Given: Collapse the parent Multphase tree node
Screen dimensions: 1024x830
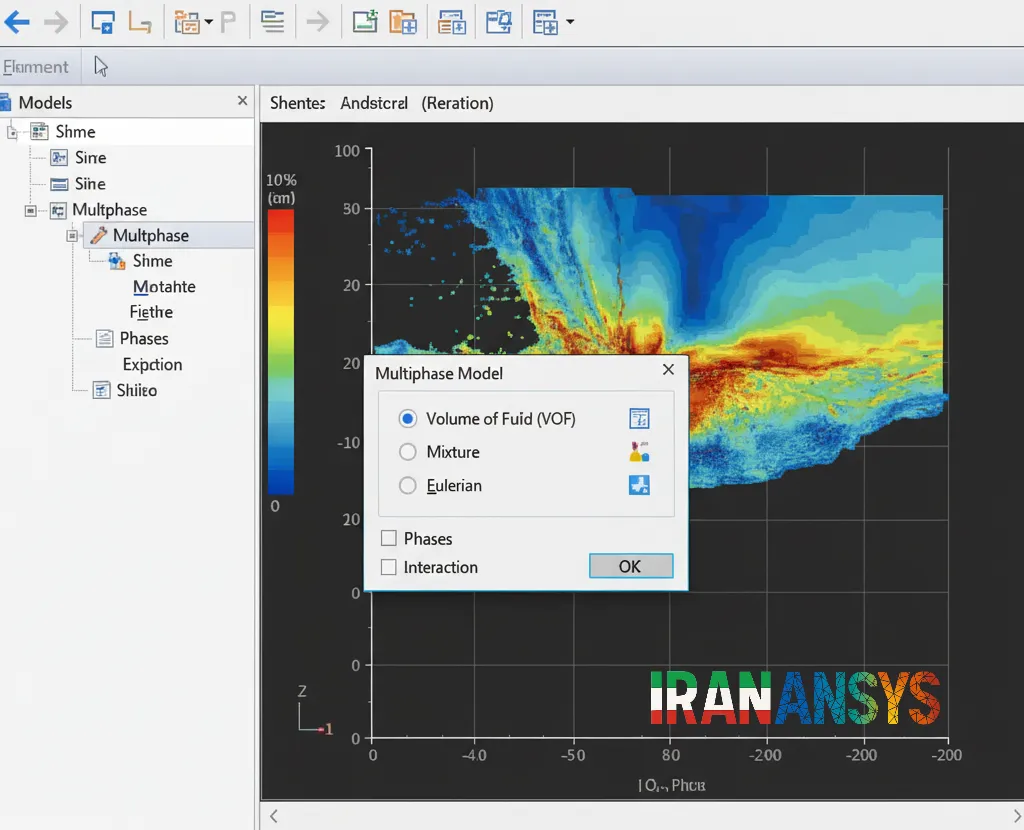Looking at the screenshot, I should point(30,210).
